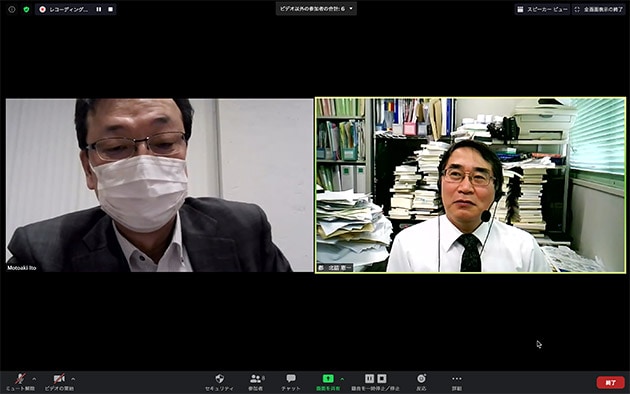630x394 pixels.
Task: Pause recording in the bottom toolbar
Action: (x=369, y=378)
